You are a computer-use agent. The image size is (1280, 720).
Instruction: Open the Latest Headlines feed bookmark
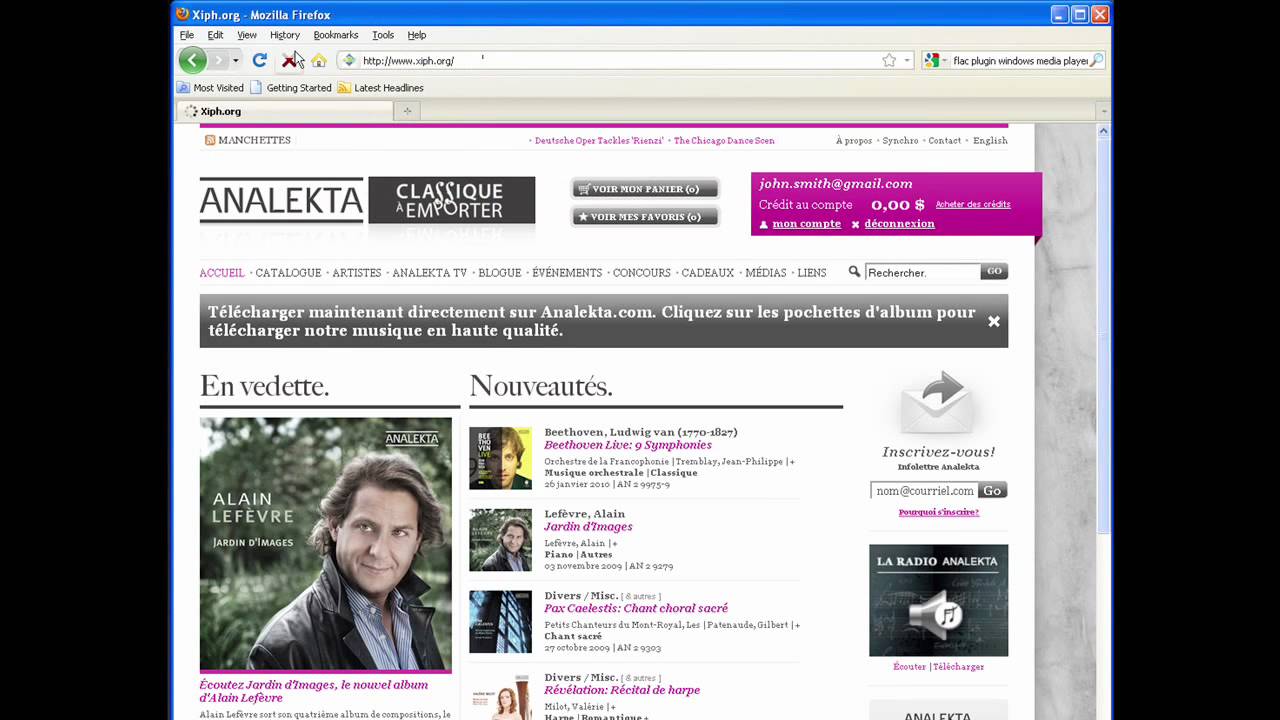[x=380, y=88]
